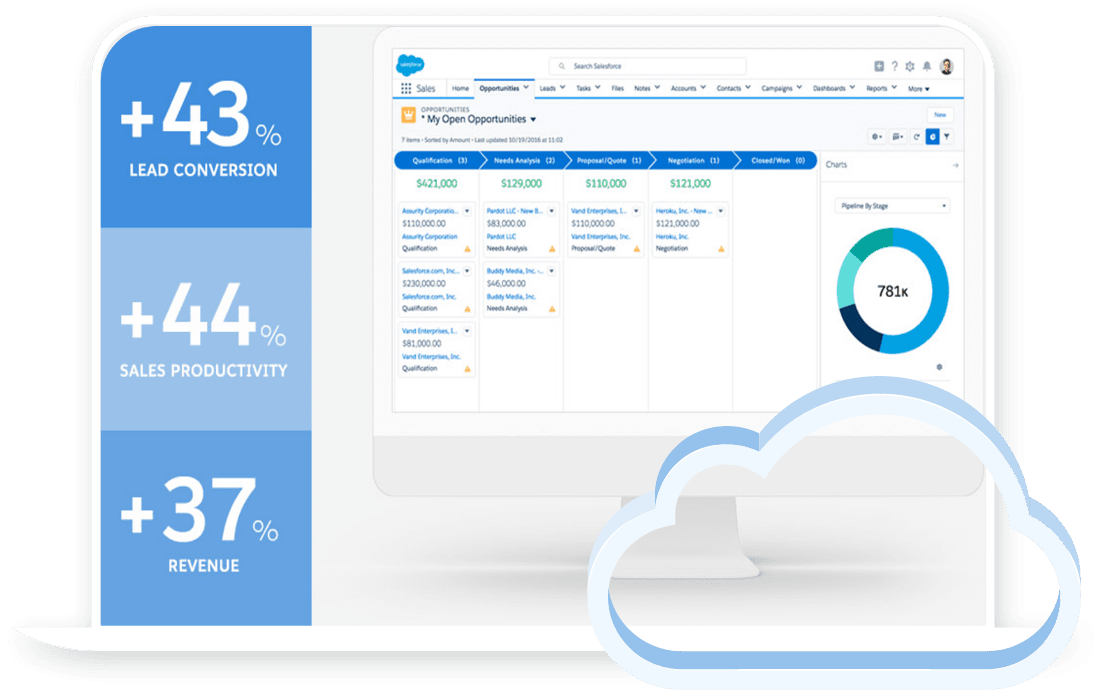Image resolution: width=1095 pixels, height=690 pixels.
Task: Click warning icon on Pardot LLC card
Action: pos(552,249)
